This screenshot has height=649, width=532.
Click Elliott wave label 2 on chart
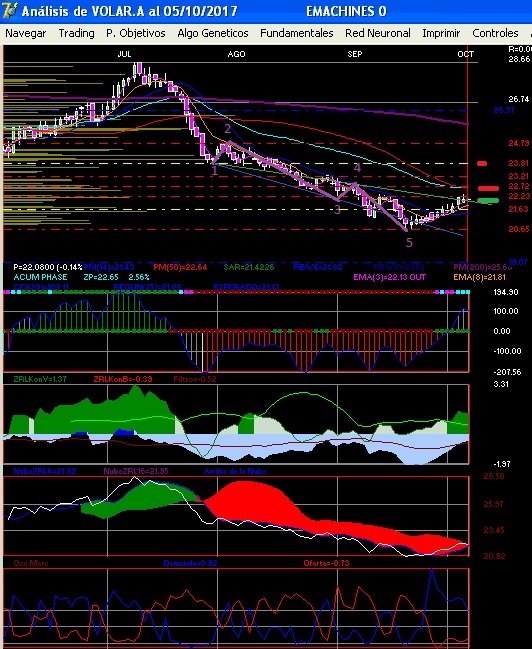point(227,129)
